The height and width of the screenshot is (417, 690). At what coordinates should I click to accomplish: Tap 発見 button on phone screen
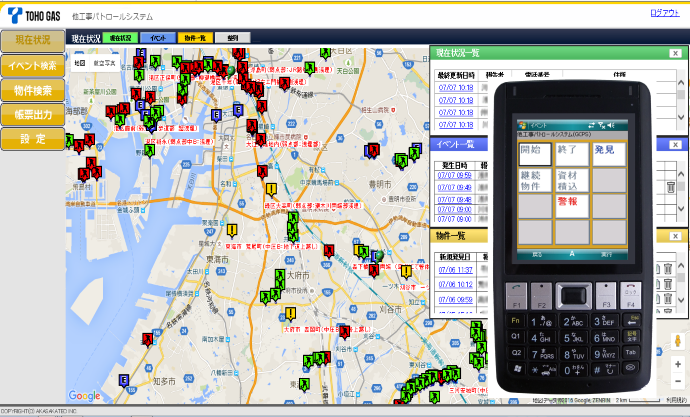[609, 154]
